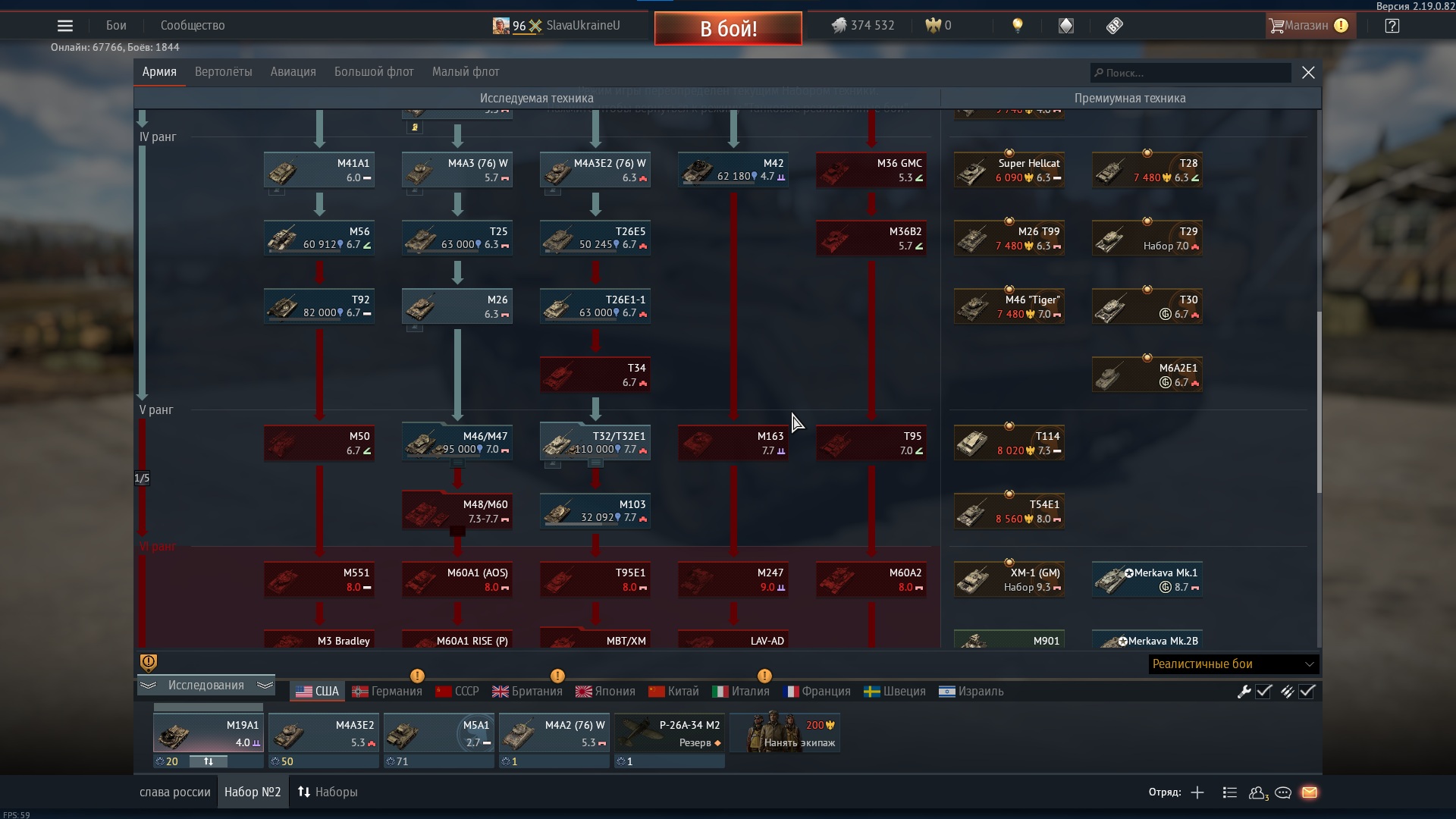This screenshot has height=819, width=1456.
Task: Open the diamond-shaped icon in top bar
Action: [1066, 26]
